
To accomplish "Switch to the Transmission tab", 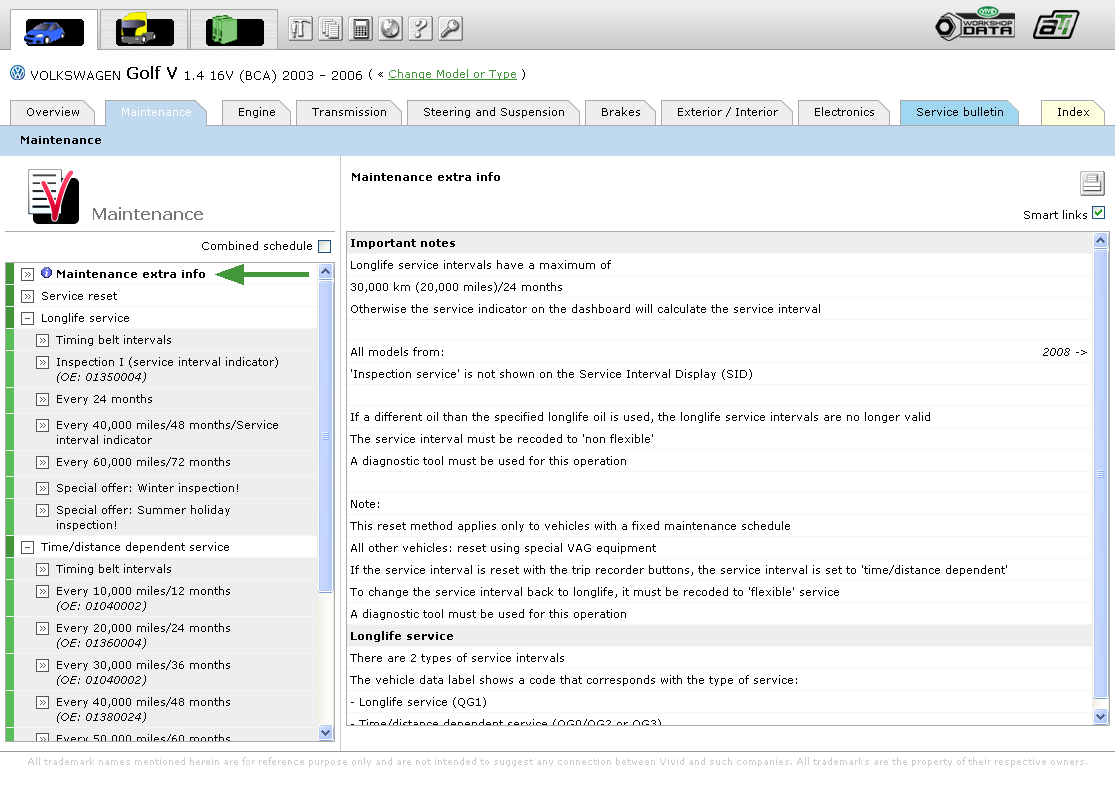I will coord(349,112).
